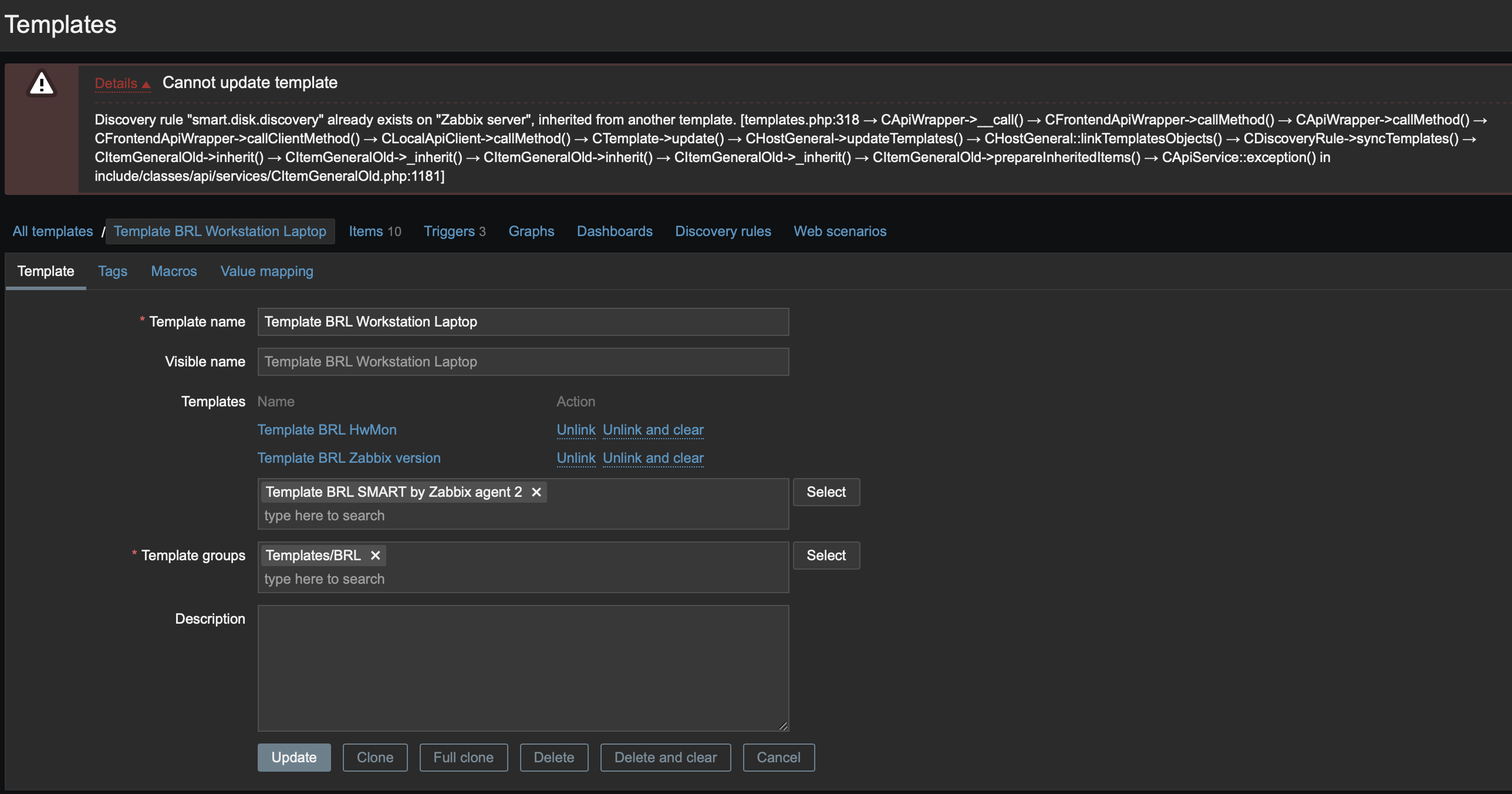Unlink and clear Template BRL Zabbix version
Image resolution: width=1512 pixels, height=794 pixels.
pos(653,458)
